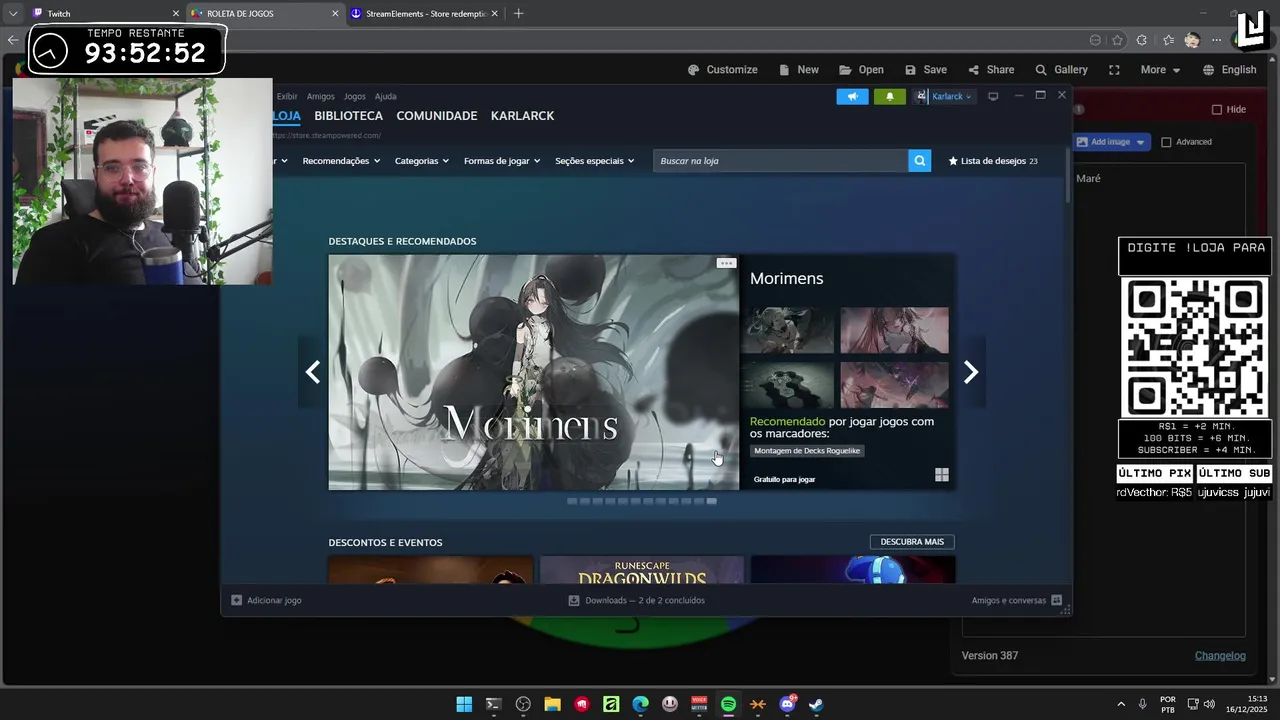The width and height of the screenshot is (1280, 720).
Task: Expand the More dropdown in the wheel page
Action: tap(1160, 70)
